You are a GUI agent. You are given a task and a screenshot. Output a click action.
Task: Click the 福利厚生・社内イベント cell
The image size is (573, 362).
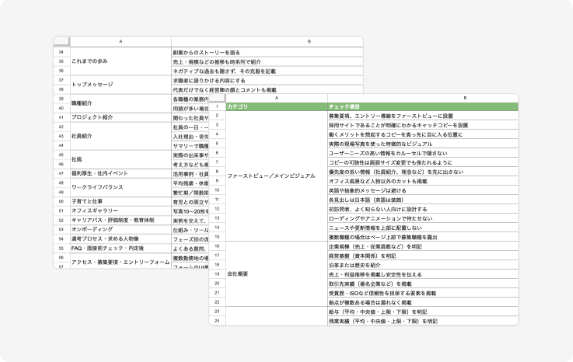click(x=121, y=174)
